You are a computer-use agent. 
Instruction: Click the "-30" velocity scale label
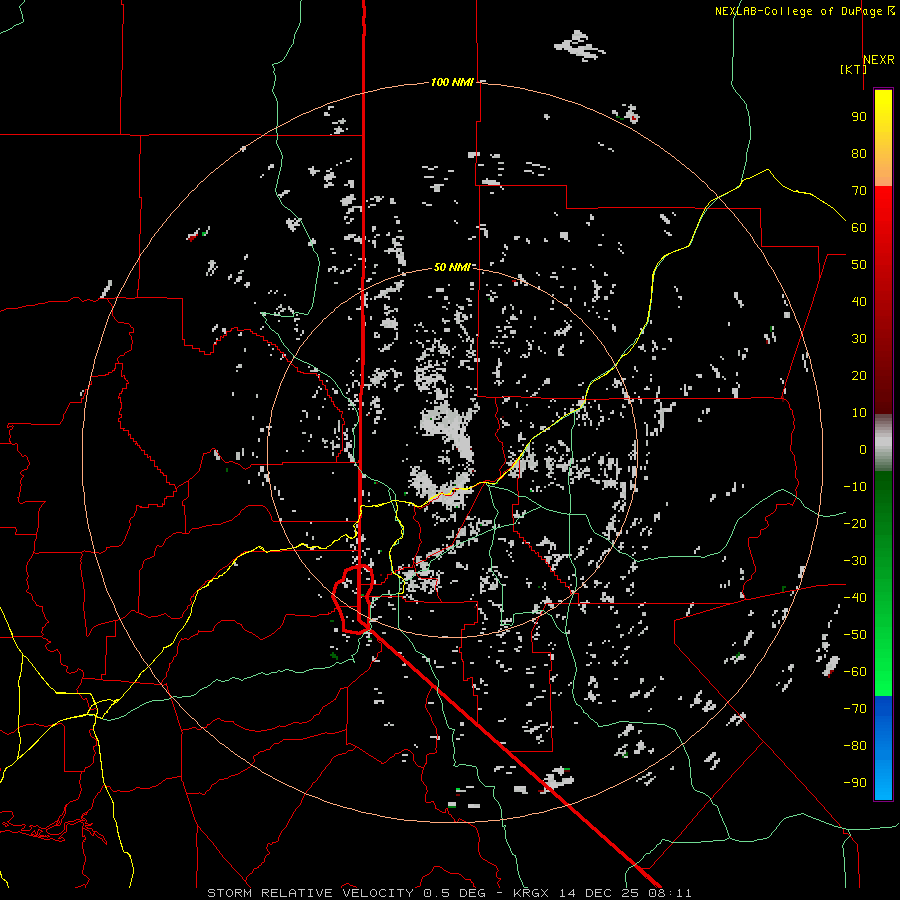point(855,561)
